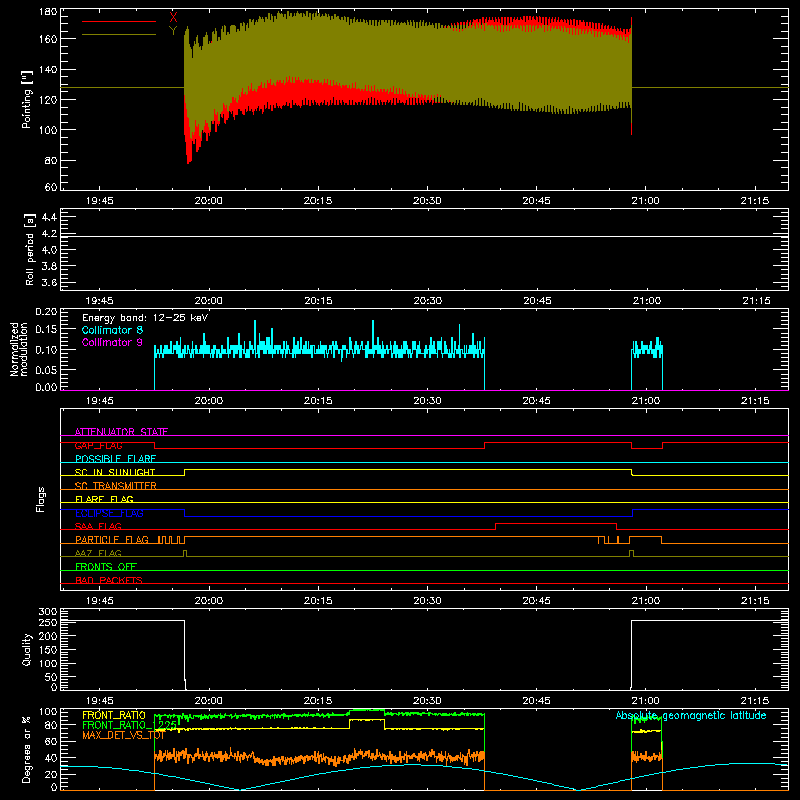800x800 pixels.
Task: Click the 0.20 tick on modulation axis
Action: 46,311
